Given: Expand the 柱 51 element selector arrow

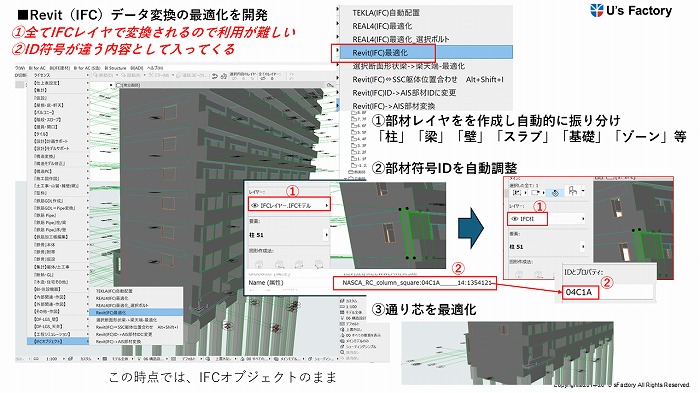Looking at the screenshot, I should coord(327,235).
